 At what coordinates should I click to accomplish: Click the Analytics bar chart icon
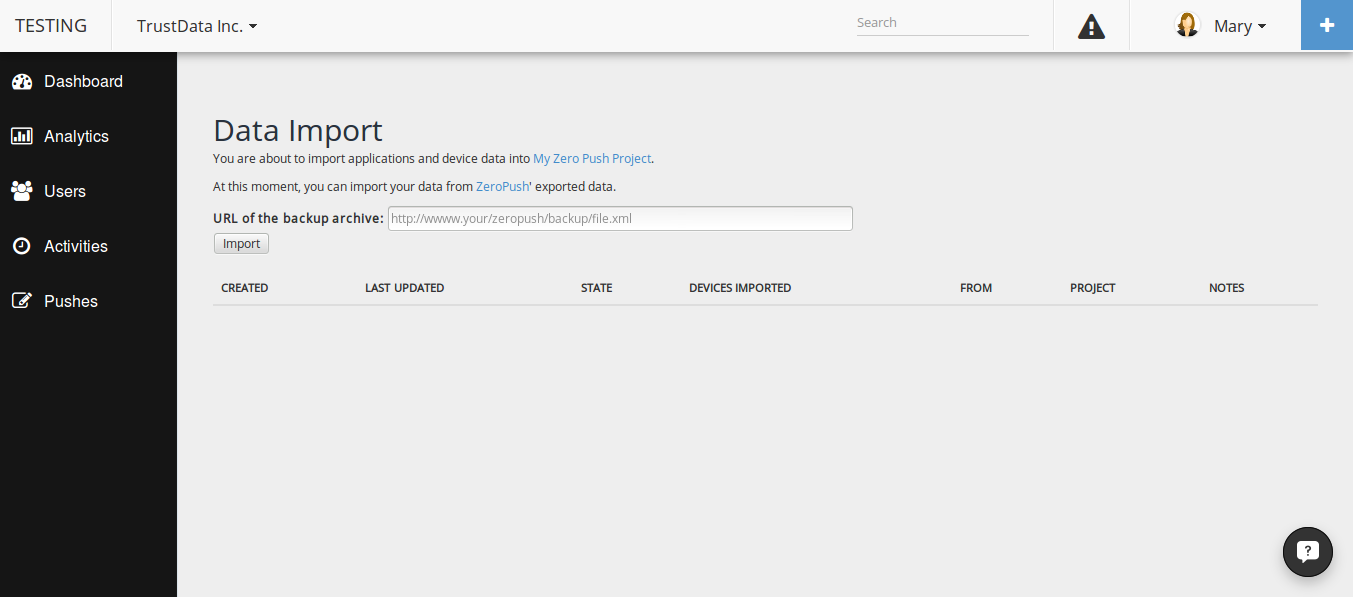(x=22, y=137)
